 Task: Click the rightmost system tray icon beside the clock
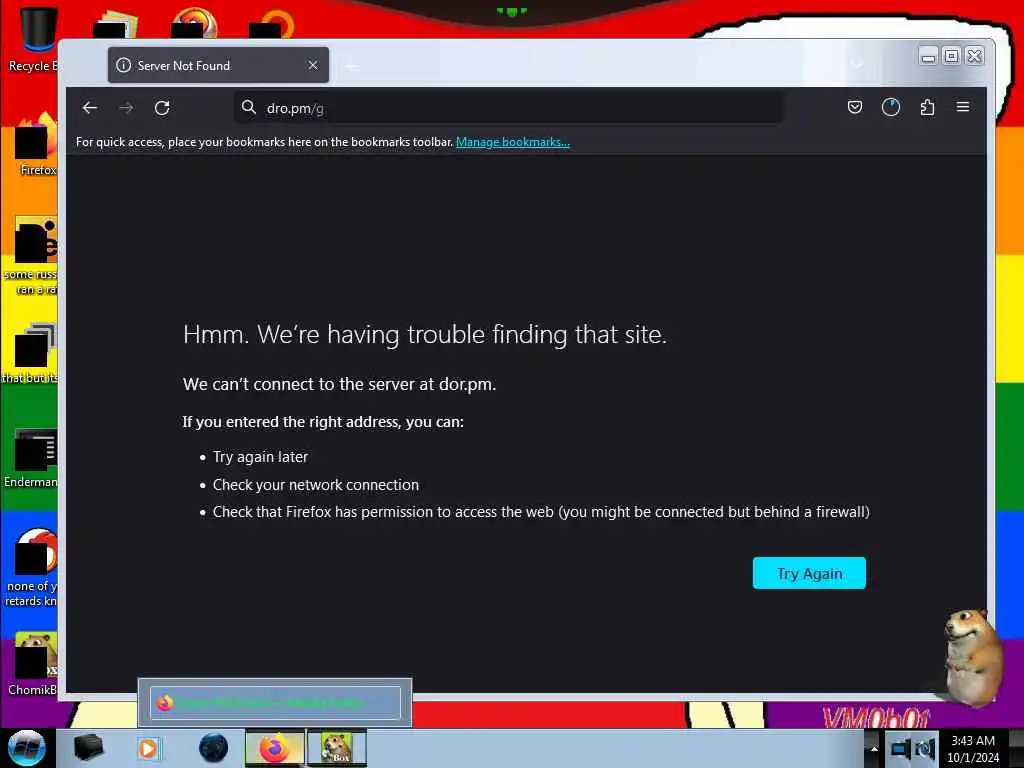pos(925,748)
